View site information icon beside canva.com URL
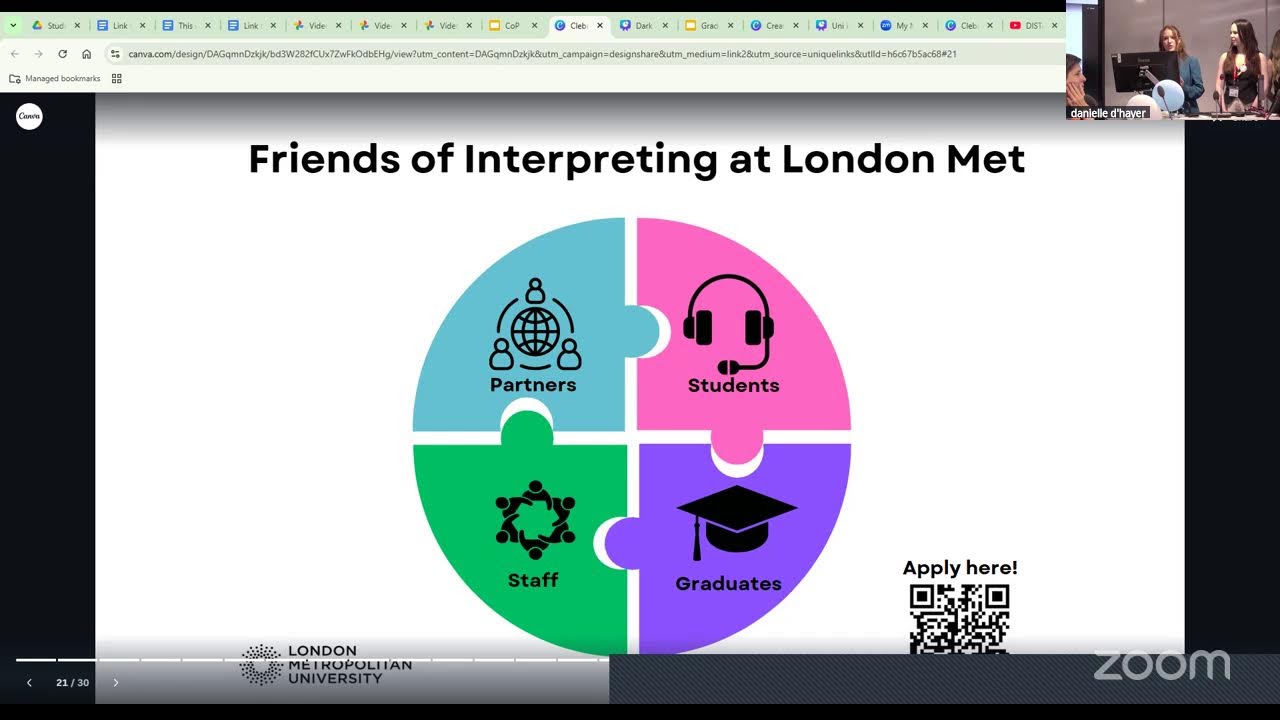The width and height of the screenshot is (1280, 720). [x=115, y=54]
